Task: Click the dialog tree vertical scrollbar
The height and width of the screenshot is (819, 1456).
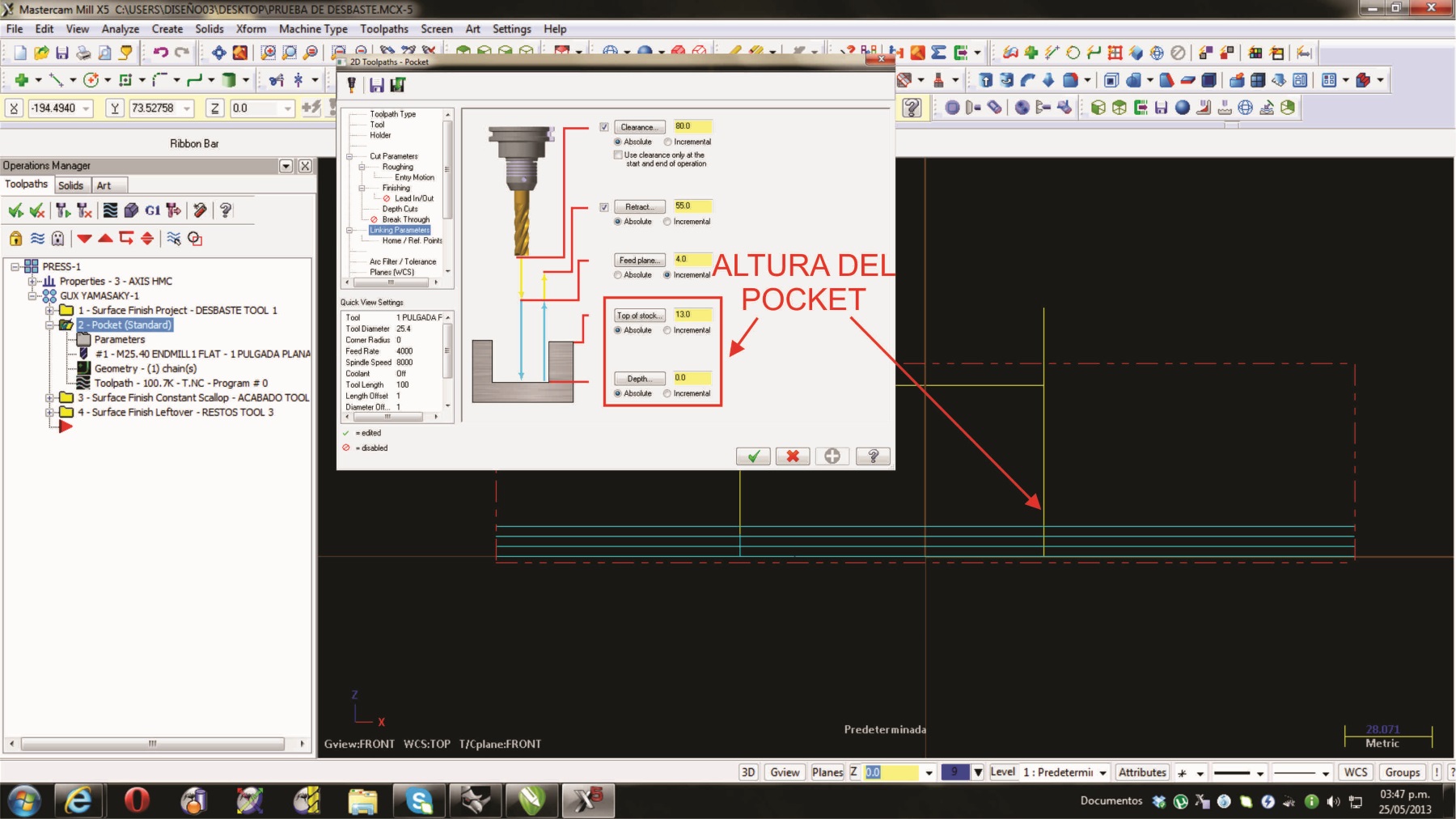Action: point(447,193)
